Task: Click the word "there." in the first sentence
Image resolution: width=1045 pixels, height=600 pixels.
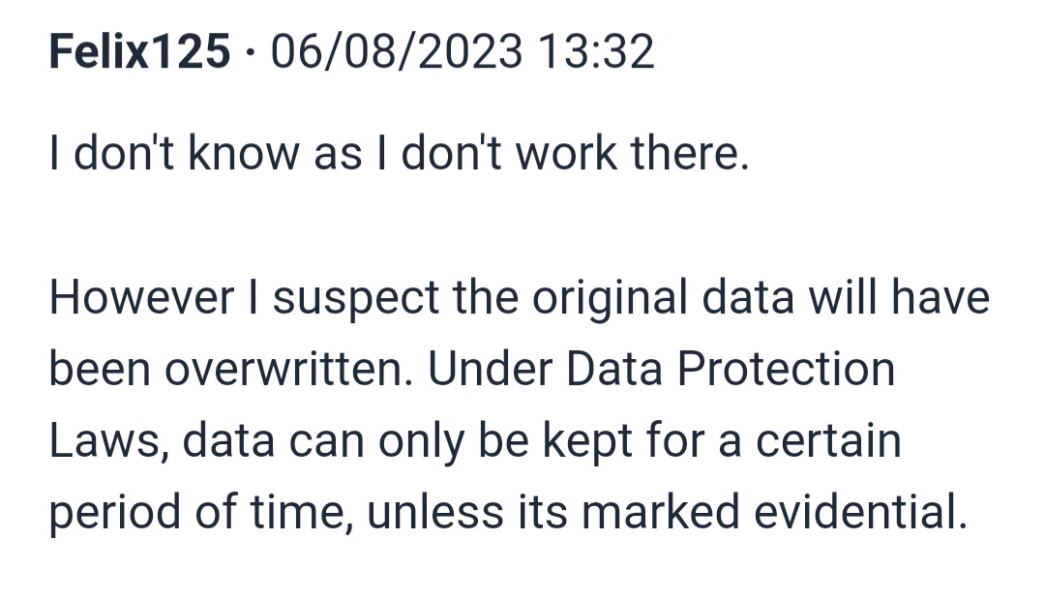Action: click(x=697, y=156)
